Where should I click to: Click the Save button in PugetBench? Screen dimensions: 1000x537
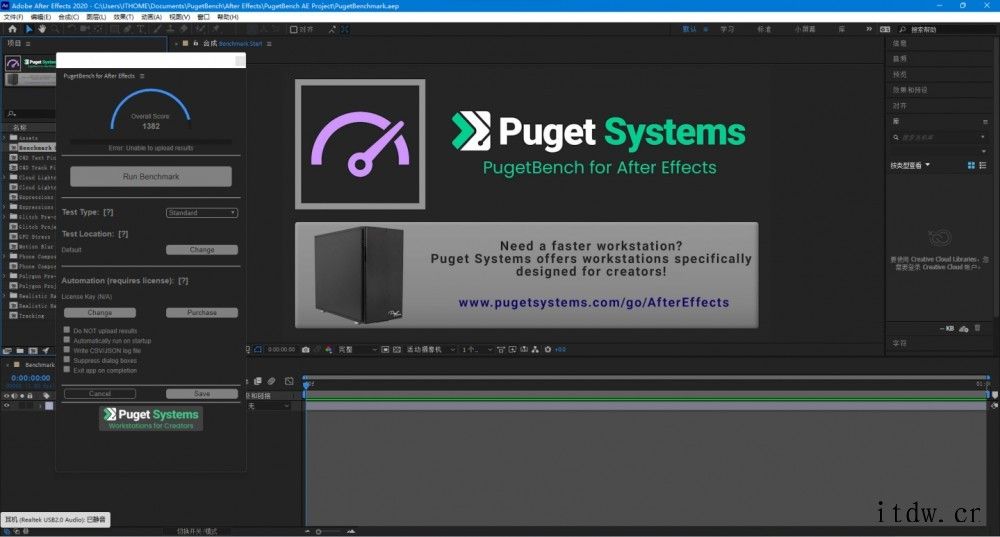(x=202, y=394)
